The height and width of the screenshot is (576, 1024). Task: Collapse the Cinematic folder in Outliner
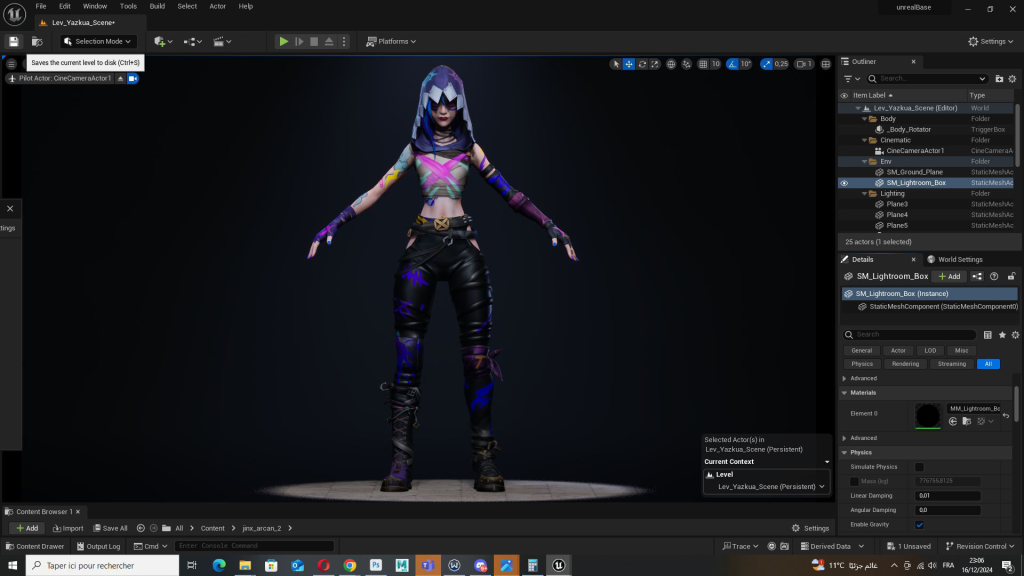865,140
